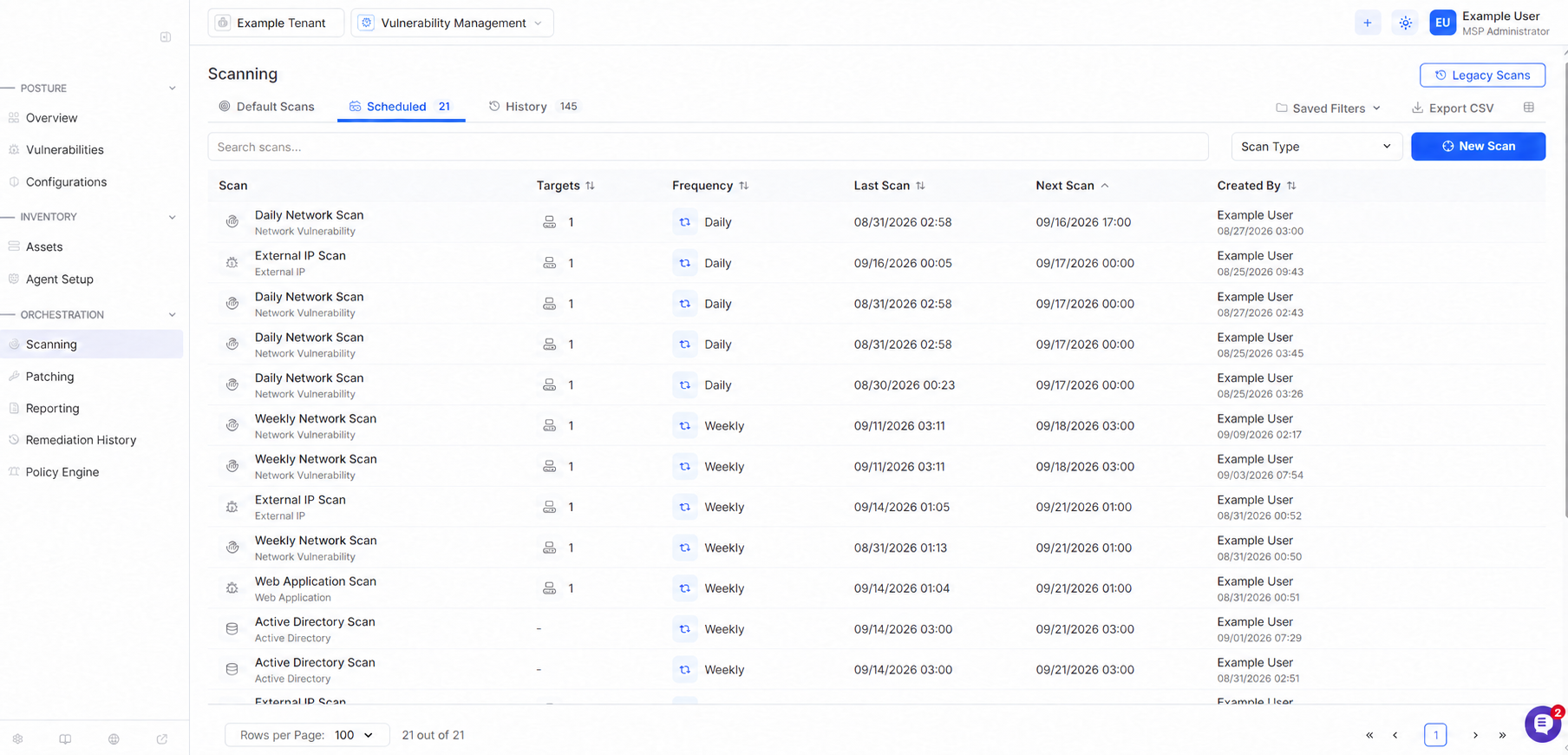Sort by Created By column arrows
The width and height of the screenshot is (1568, 755).
pos(1291,186)
